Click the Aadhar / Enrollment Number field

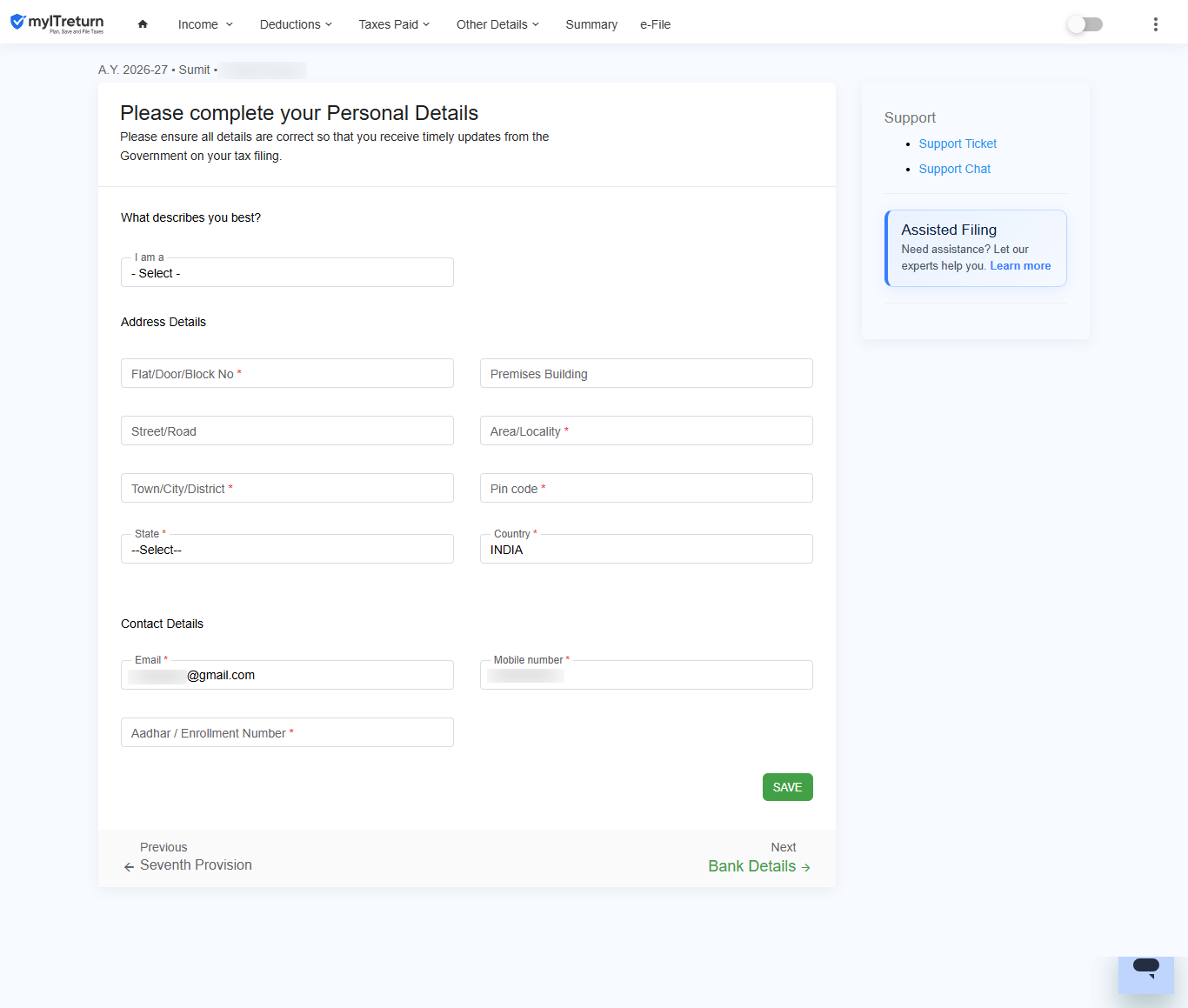[287, 732]
